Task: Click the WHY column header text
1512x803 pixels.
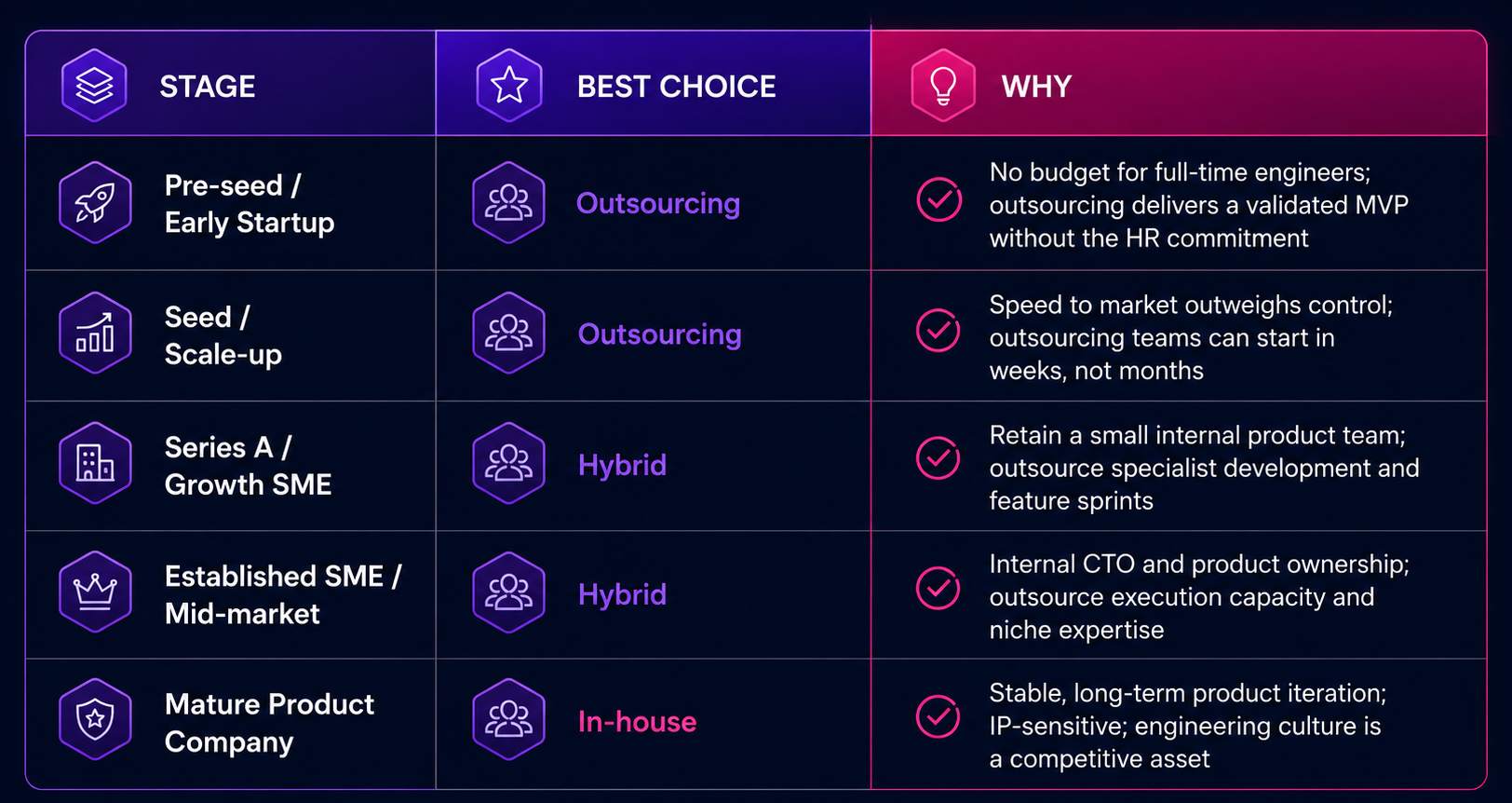Action: (x=1036, y=87)
